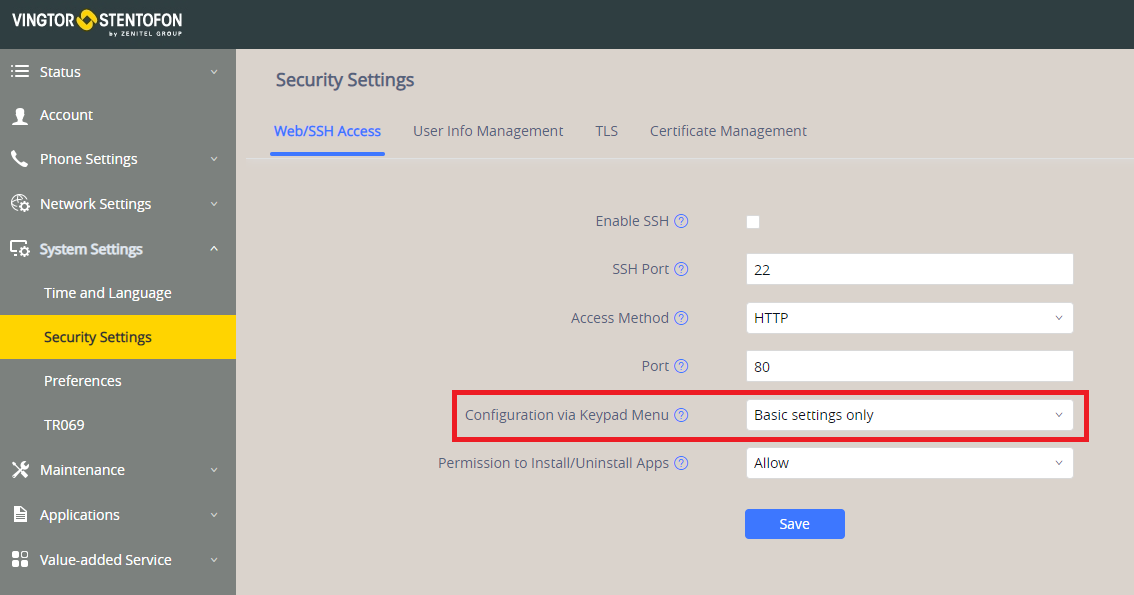Image resolution: width=1134 pixels, height=595 pixels.
Task: Click the help icon next to SSH Port
Action: click(x=681, y=269)
